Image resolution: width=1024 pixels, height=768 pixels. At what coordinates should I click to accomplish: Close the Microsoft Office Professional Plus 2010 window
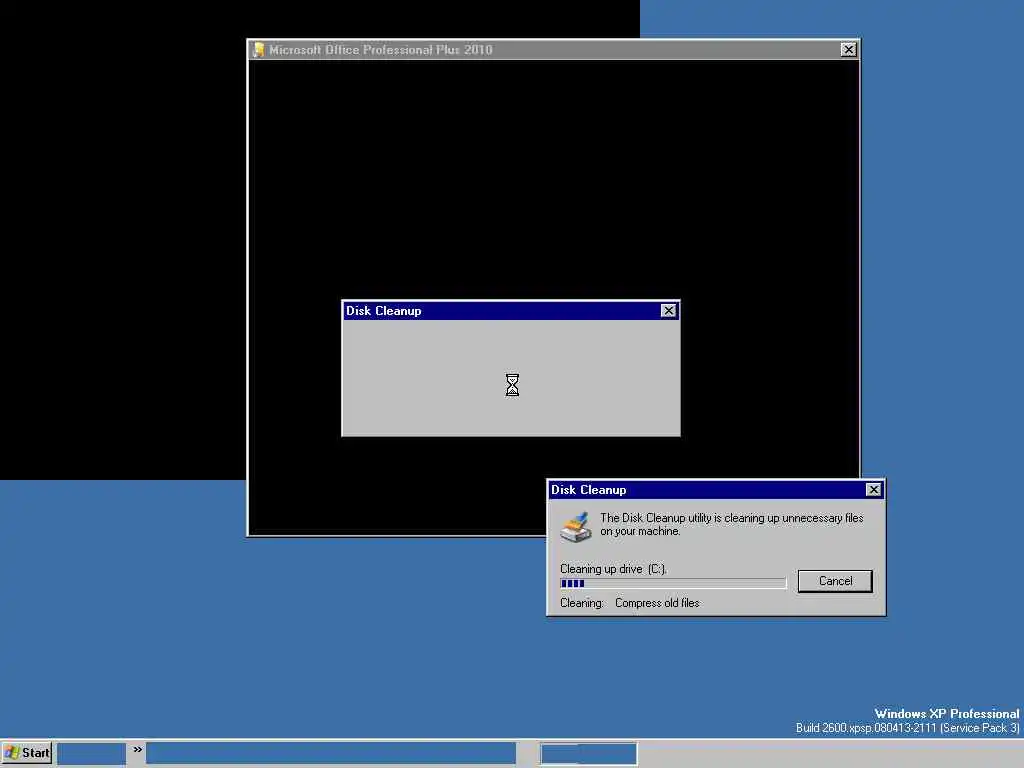point(848,50)
